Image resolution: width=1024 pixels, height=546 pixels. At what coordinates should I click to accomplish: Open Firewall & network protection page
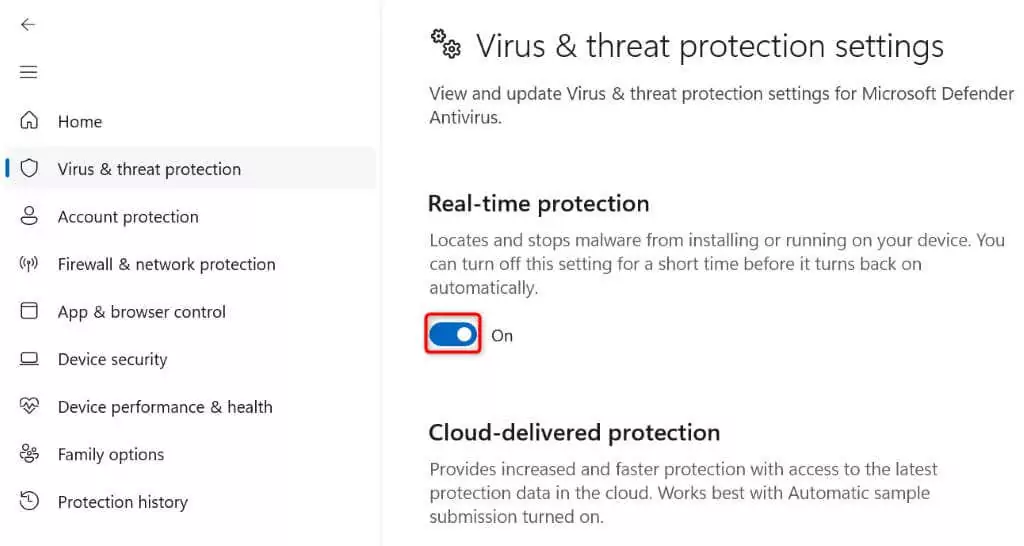point(166,265)
